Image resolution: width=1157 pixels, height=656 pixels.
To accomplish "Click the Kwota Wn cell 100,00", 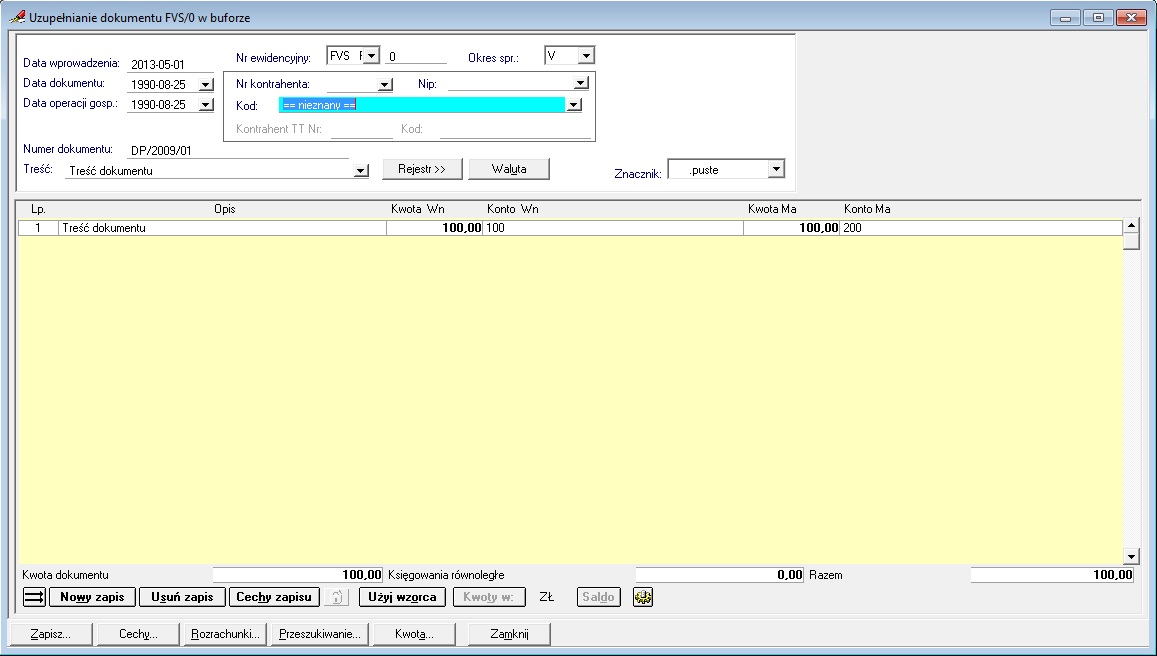I will 435,228.
